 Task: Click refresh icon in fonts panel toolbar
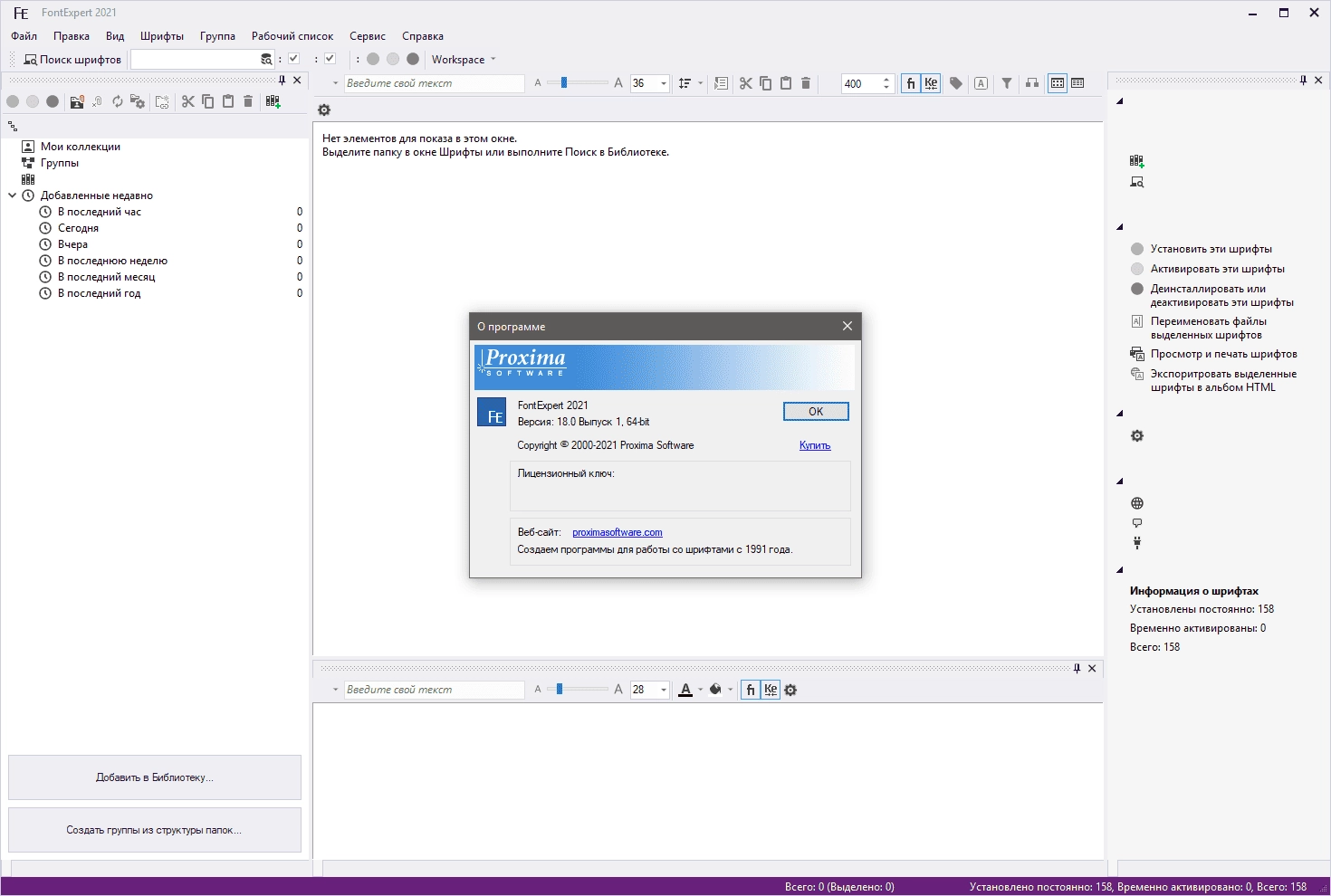coord(118,101)
